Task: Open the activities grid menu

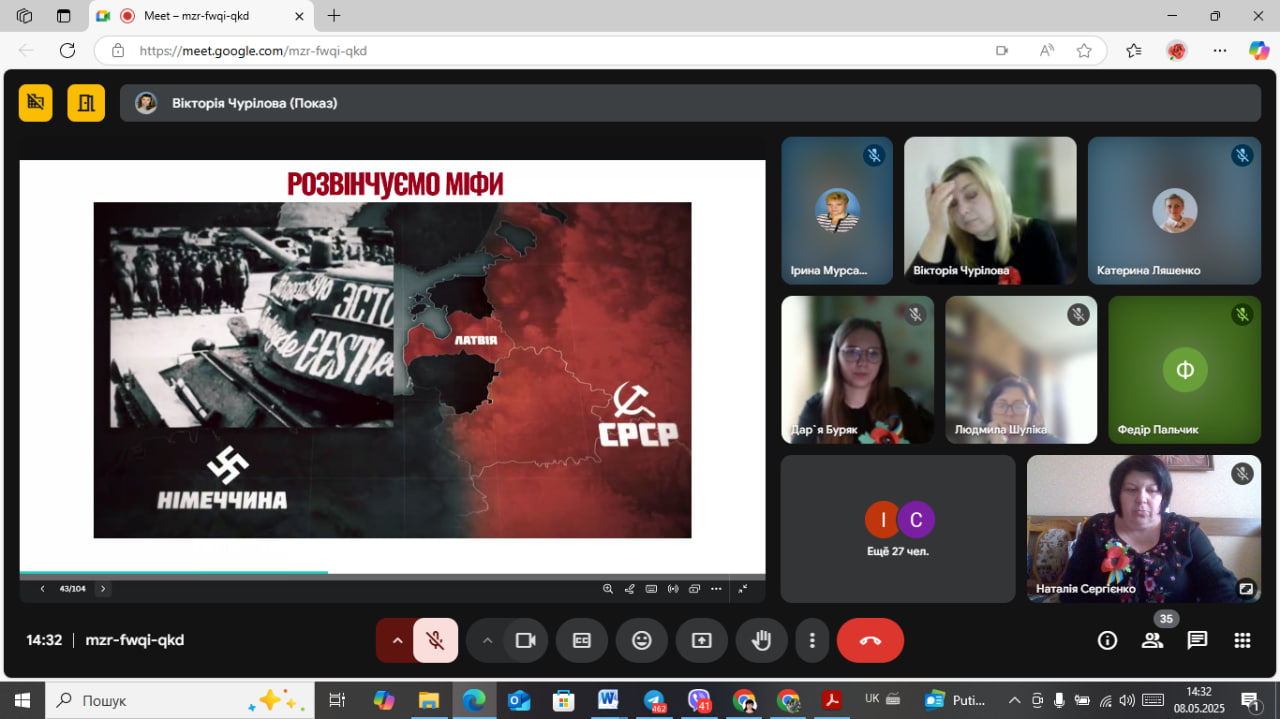Action: click(x=1242, y=641)
